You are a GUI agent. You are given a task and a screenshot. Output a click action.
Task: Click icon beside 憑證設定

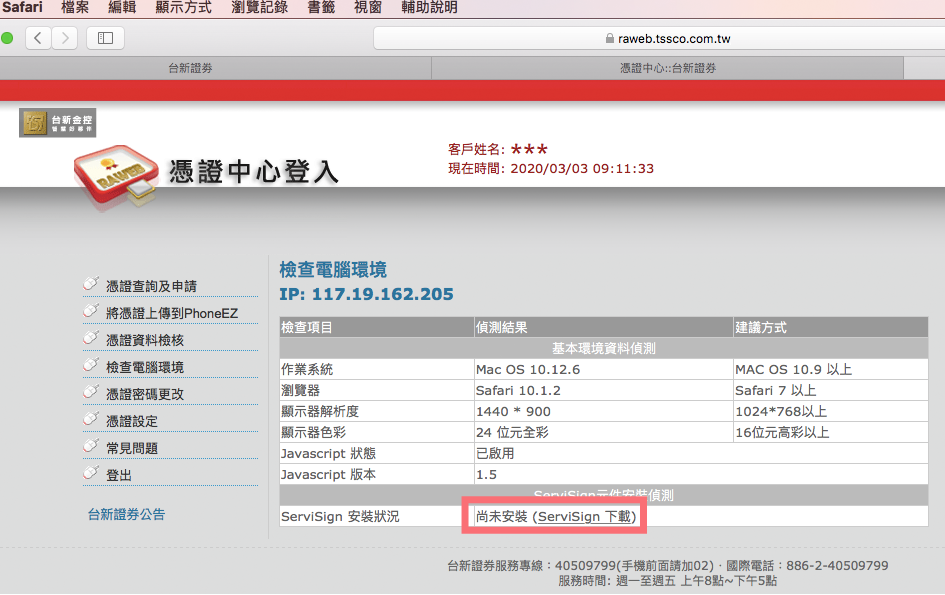(91, 418)
